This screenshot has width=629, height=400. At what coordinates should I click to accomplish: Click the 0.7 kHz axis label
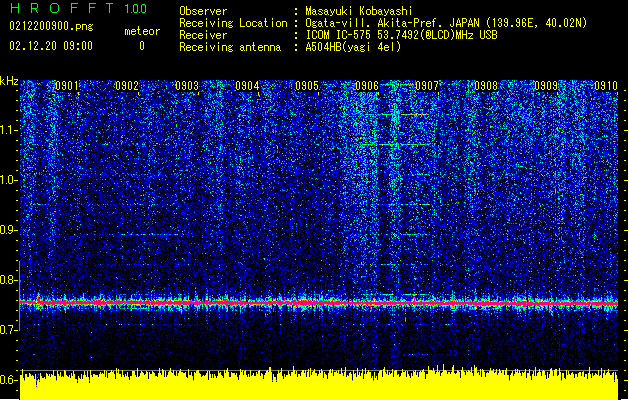coord(9,330)
